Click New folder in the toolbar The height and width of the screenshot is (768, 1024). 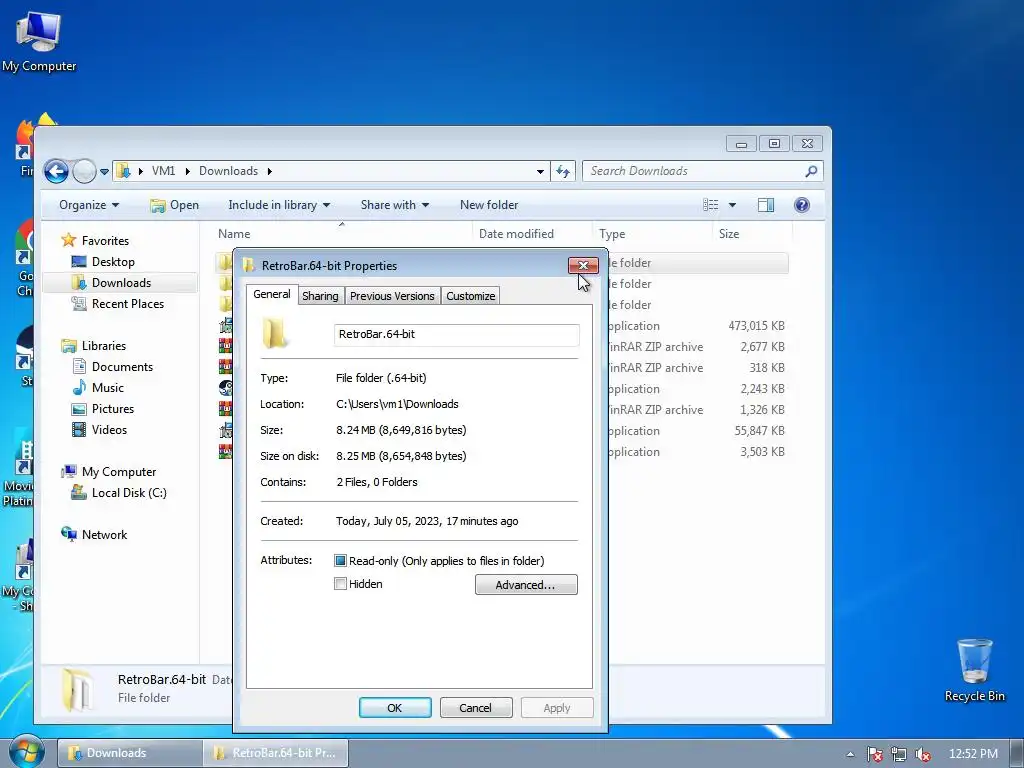tap(488, 205)
